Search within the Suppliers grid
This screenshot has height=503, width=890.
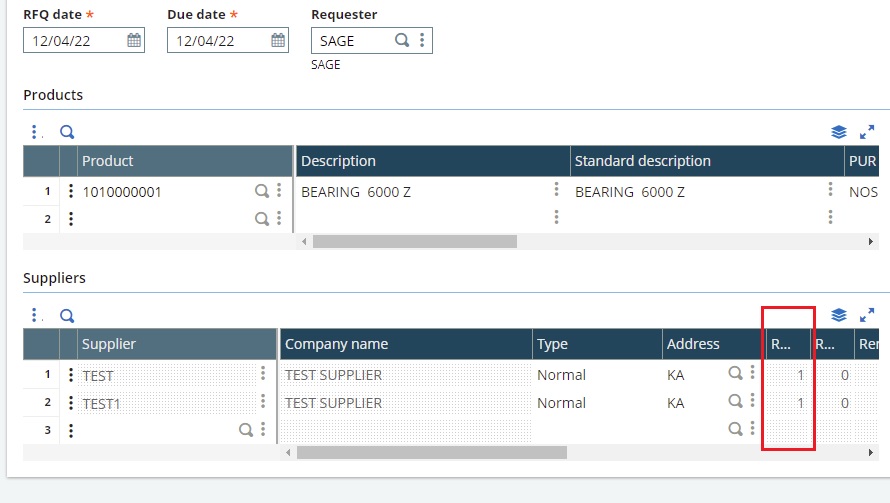pyautogui.click(x=67, y=315)
